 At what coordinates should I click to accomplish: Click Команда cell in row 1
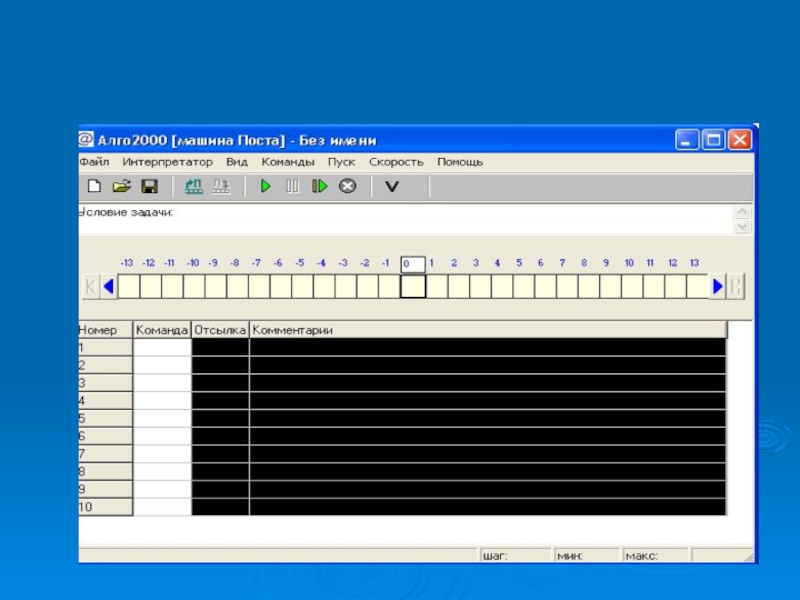click(x=162, y=347)
